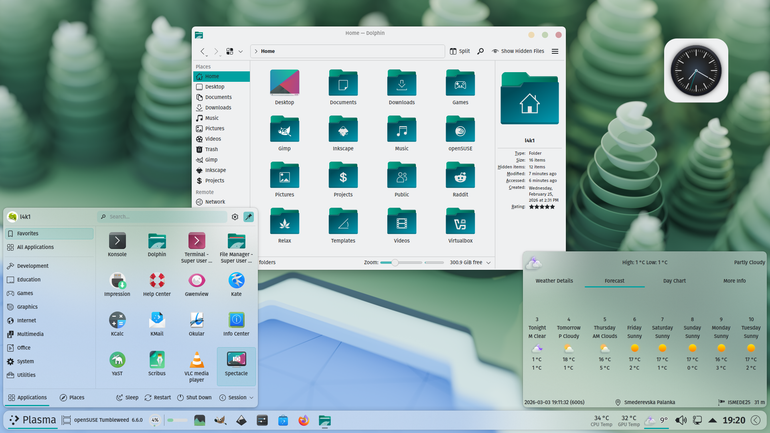The width and height of the screenshot is (770, 433).
Task: Select the Places tab in the launcher
Action: (72, 398)
